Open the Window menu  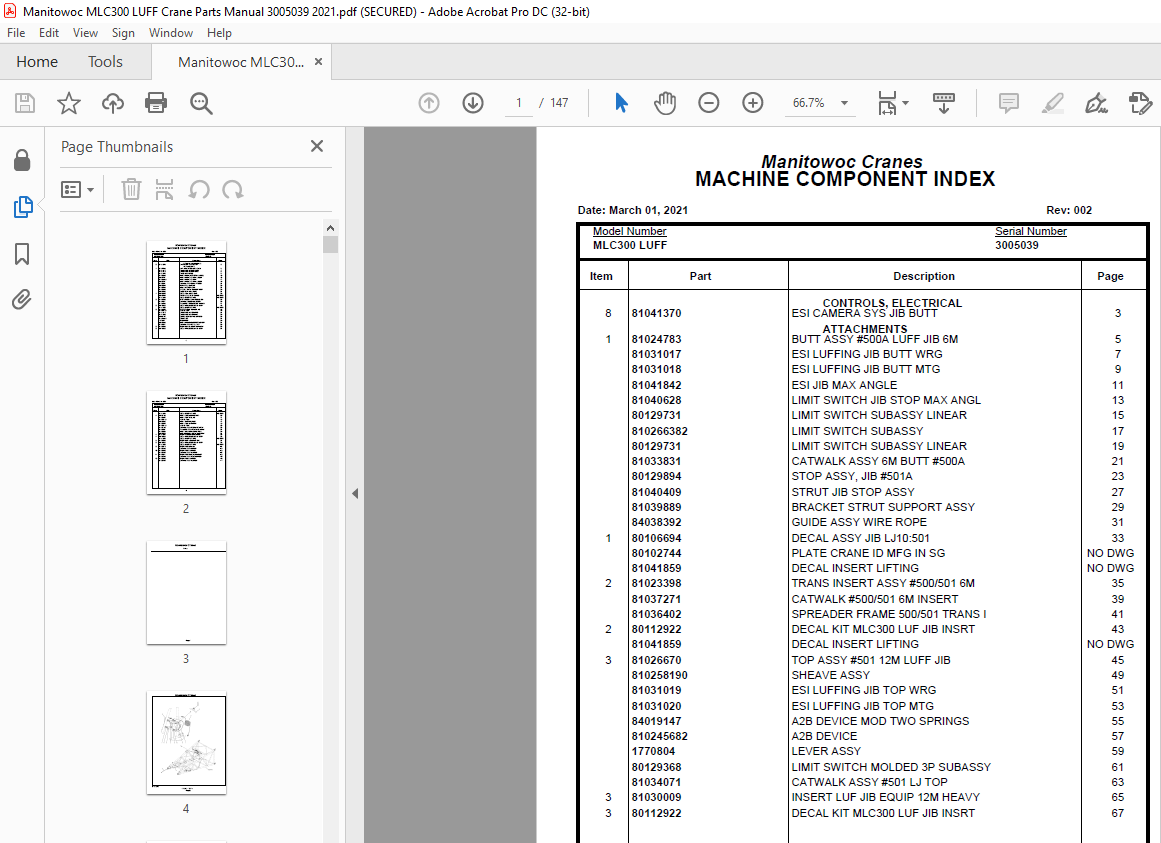pyautogui.click(x=170, y=33)
